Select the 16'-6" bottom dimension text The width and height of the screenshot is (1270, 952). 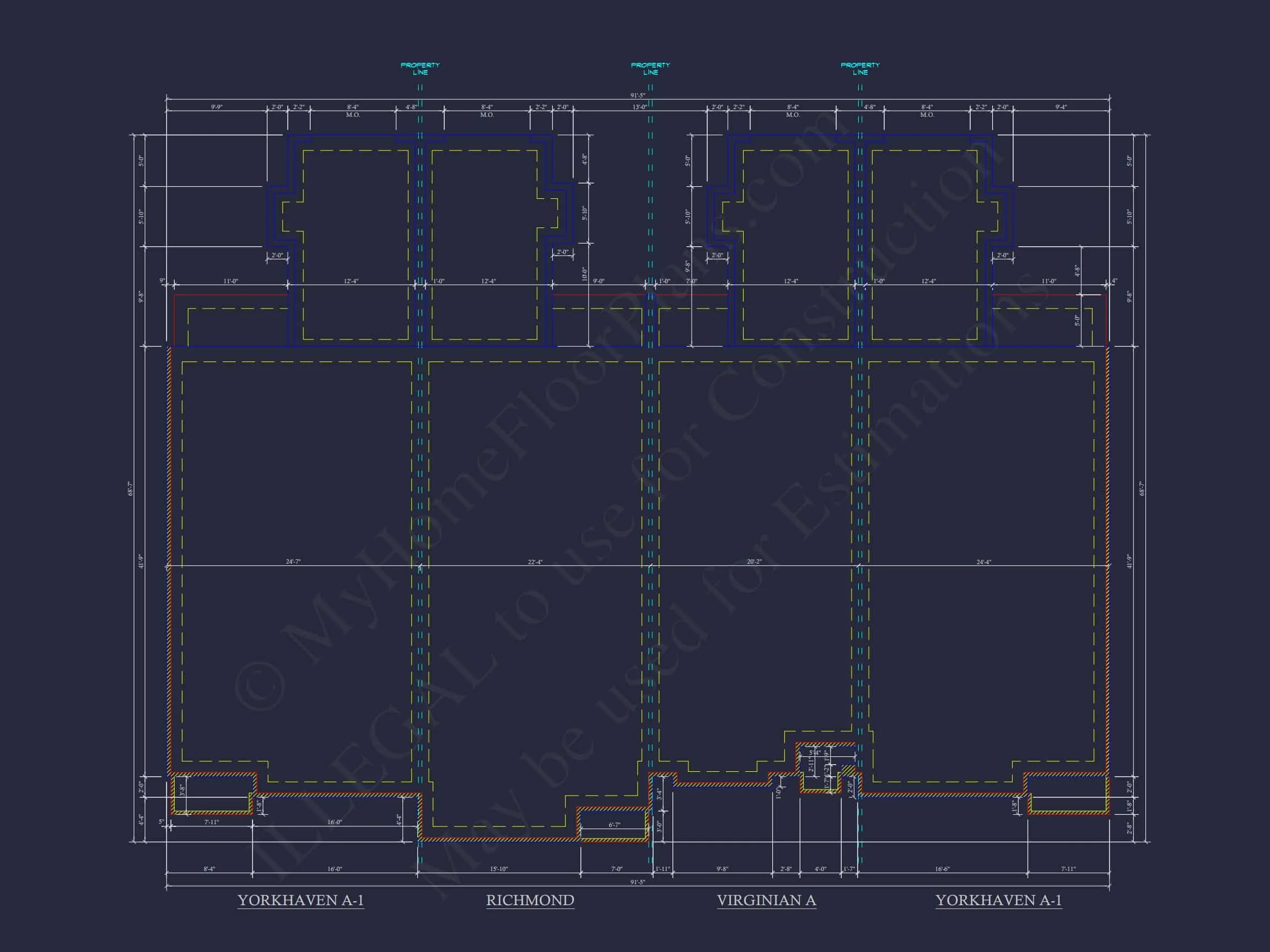[942, 869]
